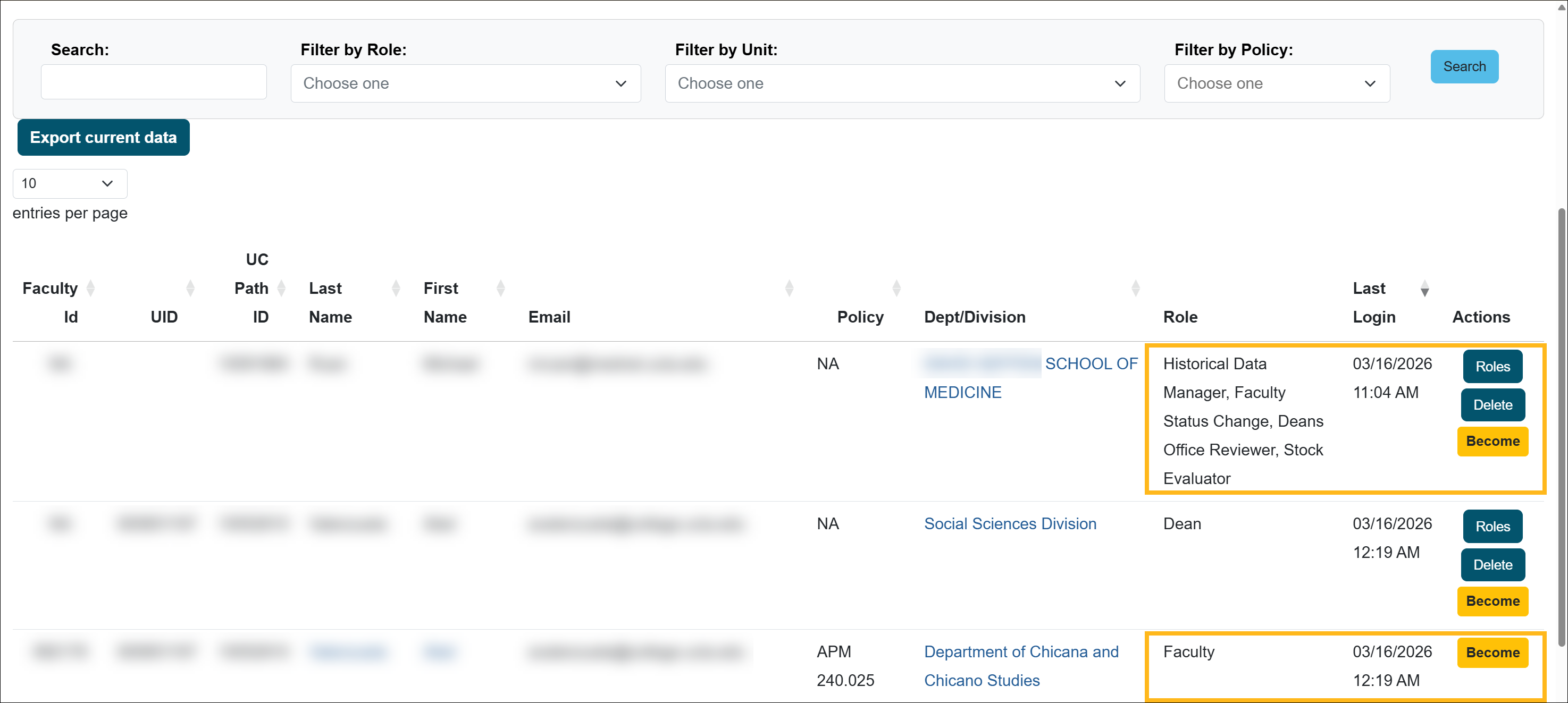Sort table by Faculty Id column arrows
The width and height of the screenshot is (1568, 703).
pyautogui.click(x=91, y=288)
